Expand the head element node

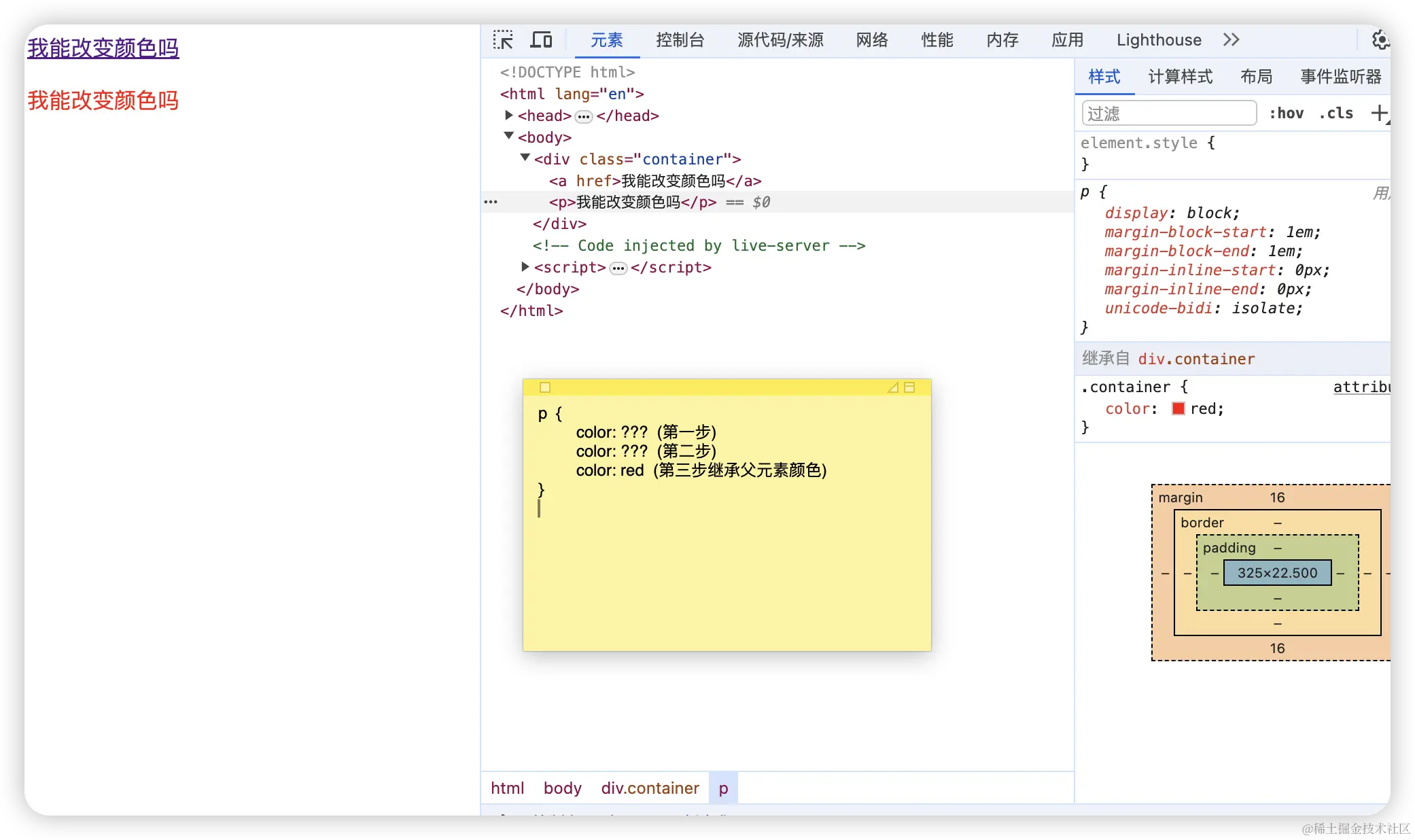click(x=508, y=116)
